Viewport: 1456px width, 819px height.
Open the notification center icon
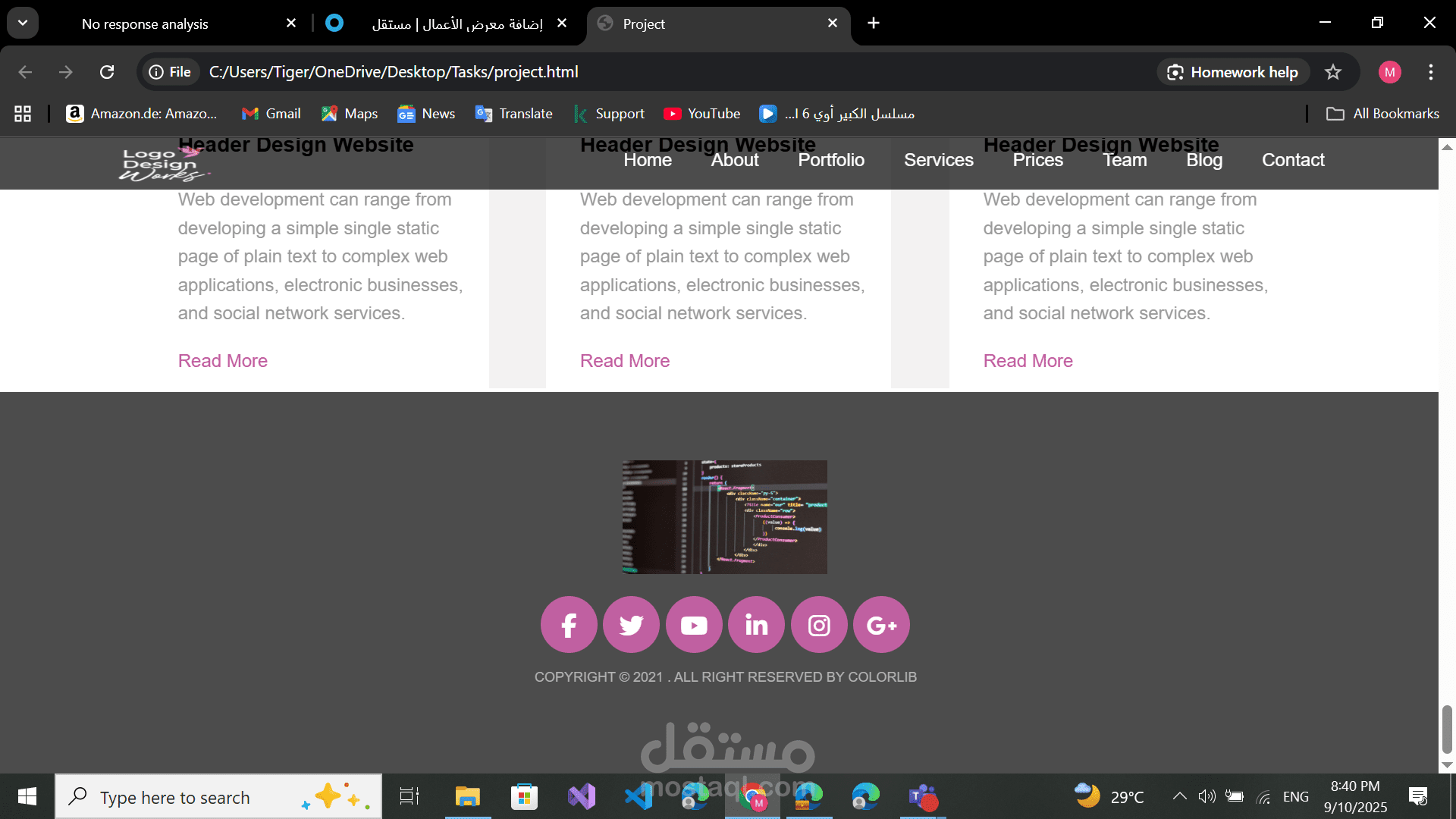(1418, 796)
